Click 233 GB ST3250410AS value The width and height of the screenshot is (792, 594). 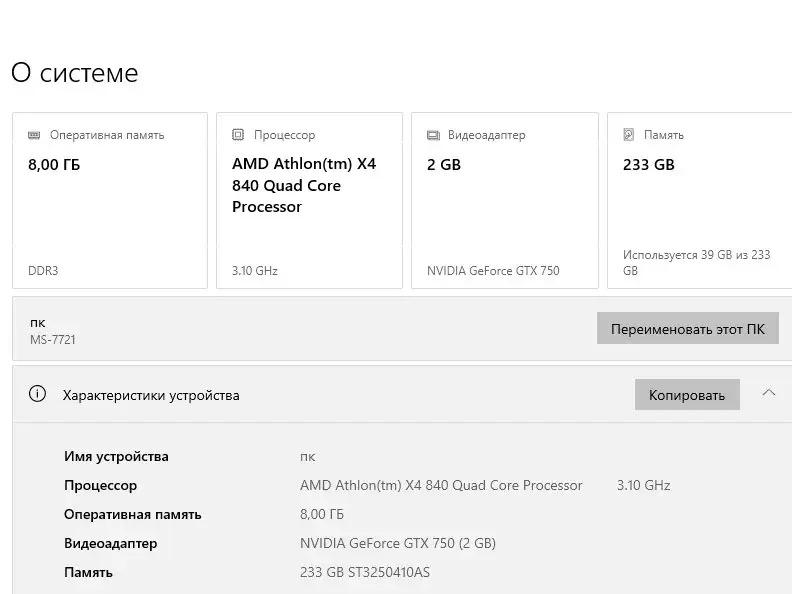pyautogui.click(x=365, y=572)
